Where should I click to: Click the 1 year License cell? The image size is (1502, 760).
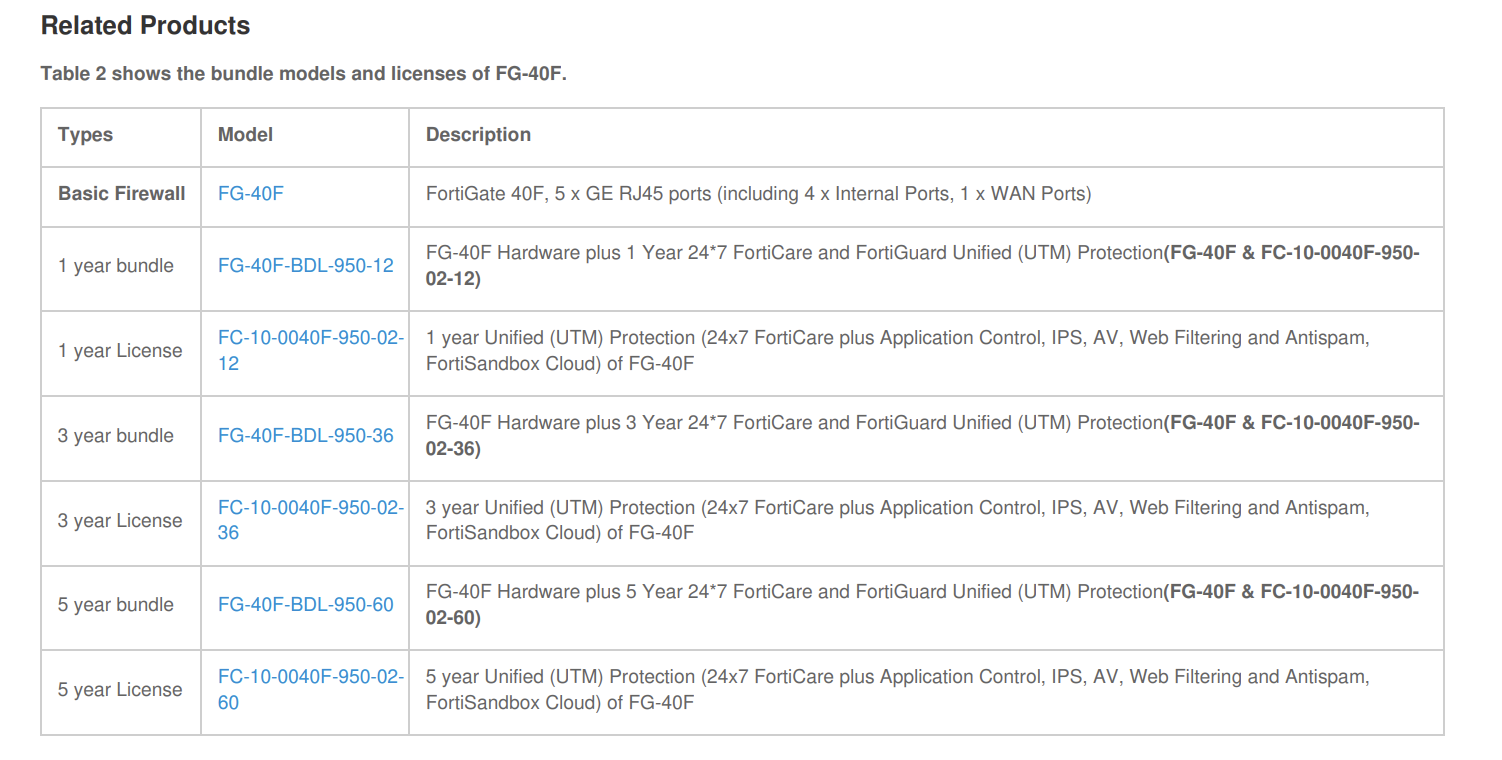click(120, 351)
